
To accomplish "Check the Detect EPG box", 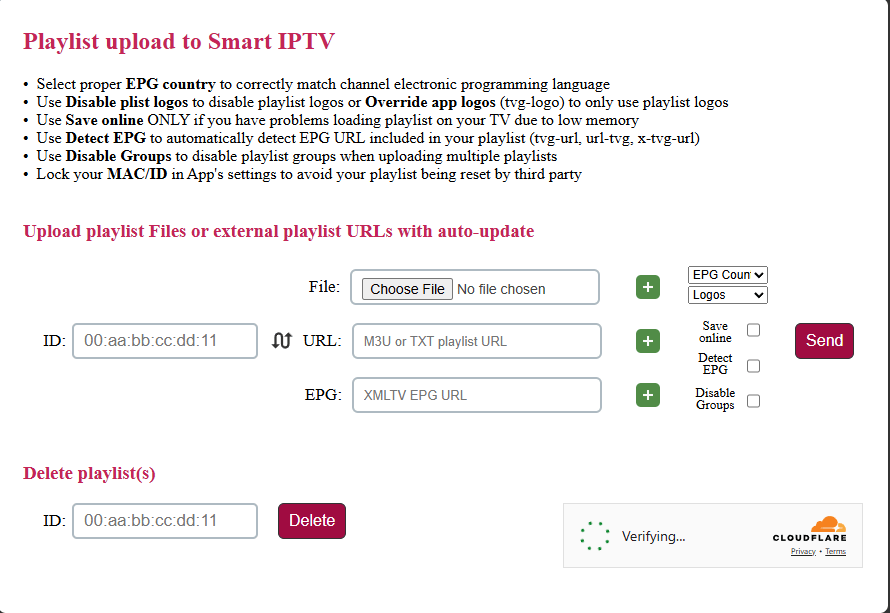I will (754, 366).
